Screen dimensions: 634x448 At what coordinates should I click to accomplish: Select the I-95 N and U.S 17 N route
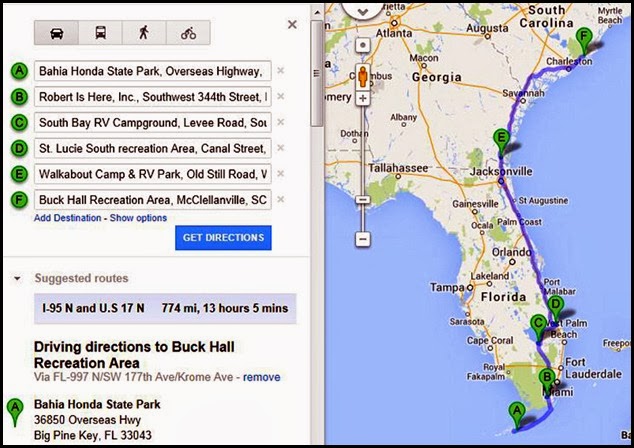(x=165, y=309)
